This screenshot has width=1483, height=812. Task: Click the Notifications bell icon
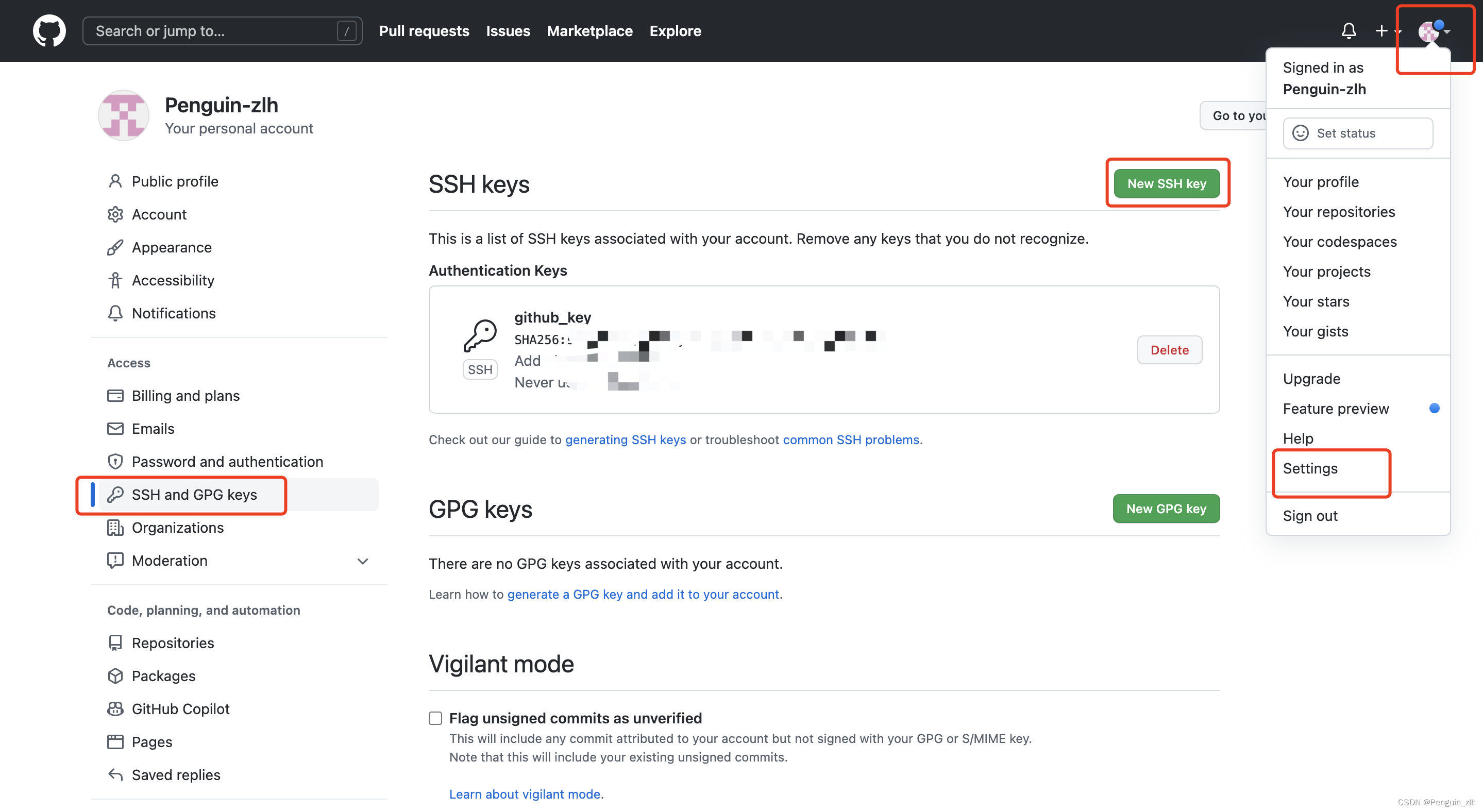pyautogui.click(x=1348, y=31)
